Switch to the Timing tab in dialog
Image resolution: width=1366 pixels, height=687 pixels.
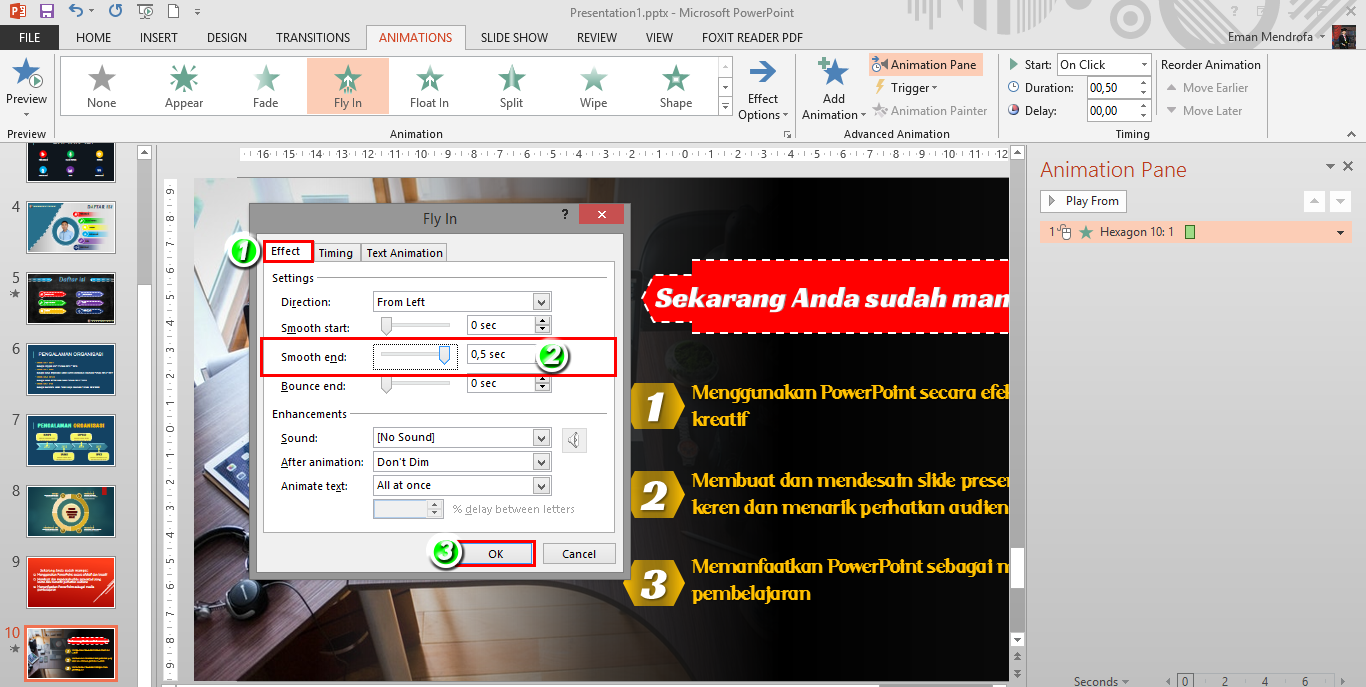pos(336,252)
